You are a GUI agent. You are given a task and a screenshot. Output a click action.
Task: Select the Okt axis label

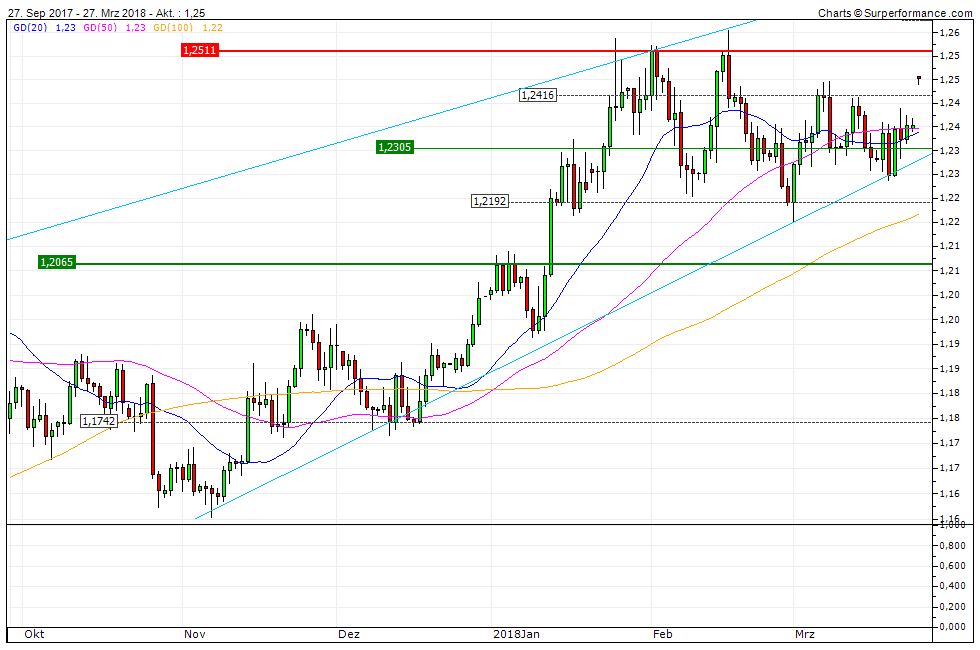tap(35, 634)
